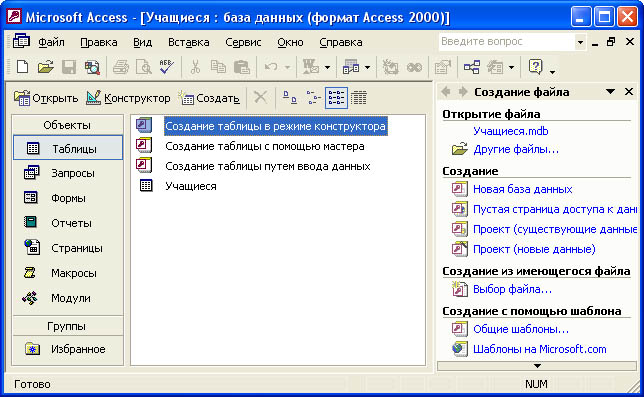Open the Окно menu

coord(290,42)
